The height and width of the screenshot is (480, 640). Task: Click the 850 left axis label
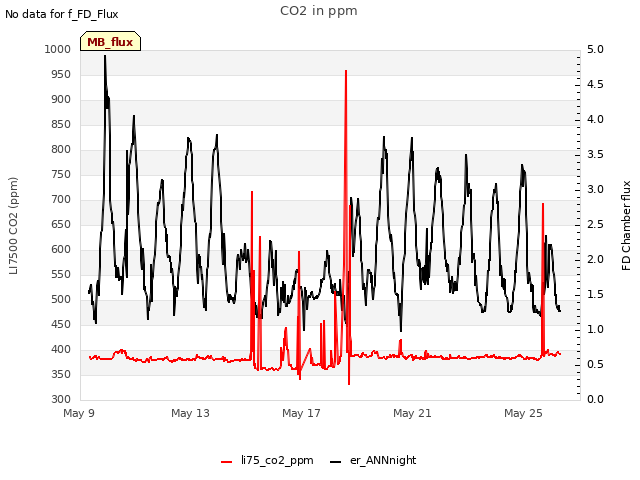[61, 124]
